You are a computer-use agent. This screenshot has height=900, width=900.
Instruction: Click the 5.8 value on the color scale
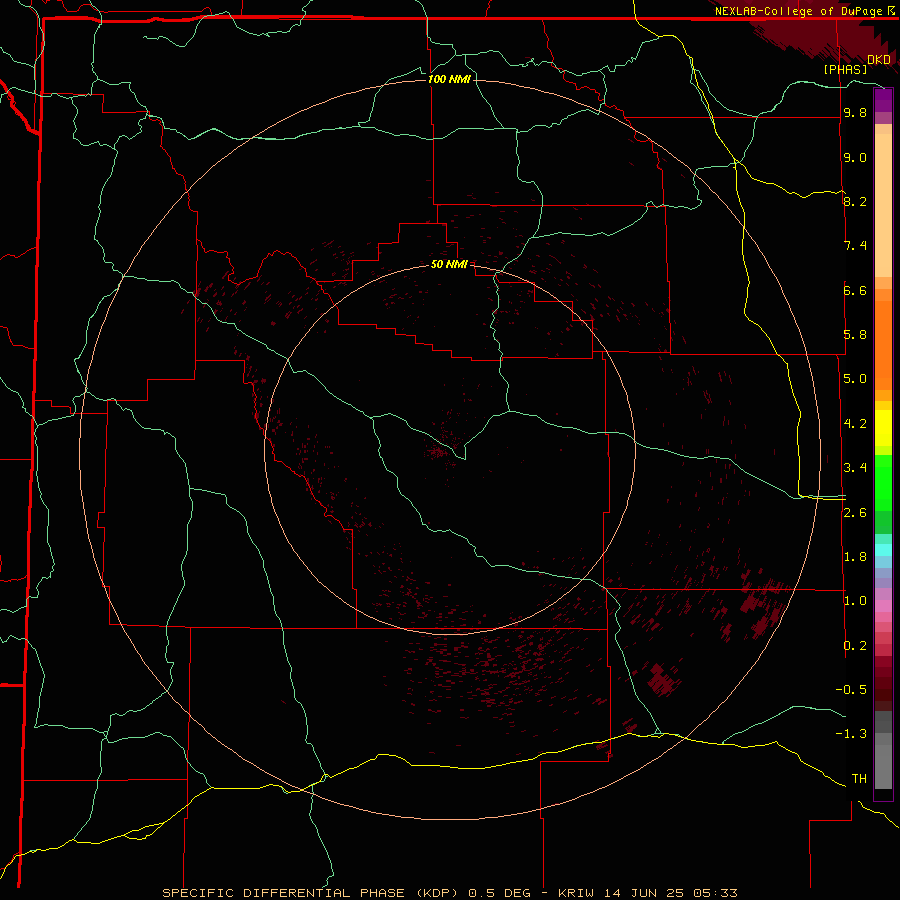[855, 335]
